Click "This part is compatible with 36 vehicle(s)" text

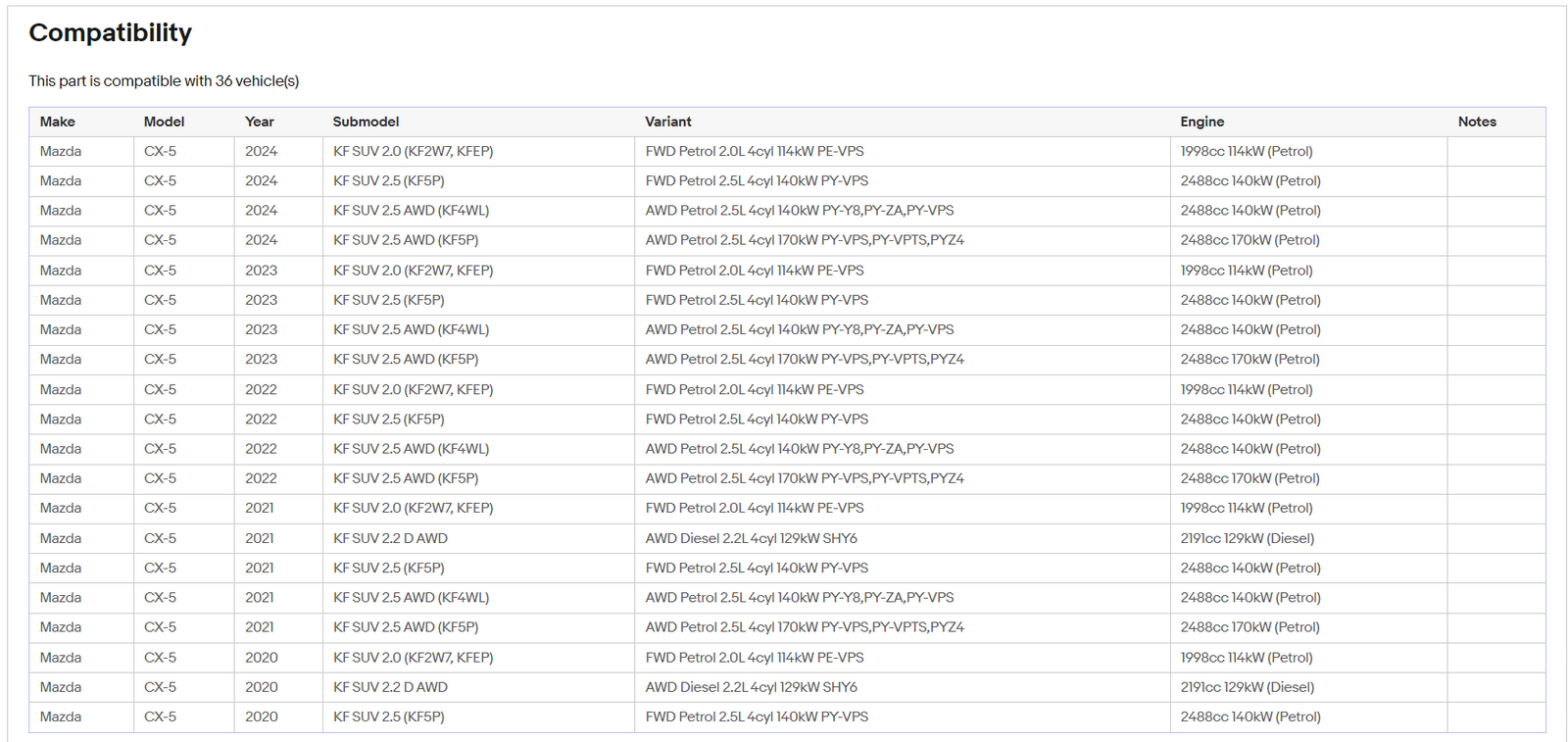[164, 81]
